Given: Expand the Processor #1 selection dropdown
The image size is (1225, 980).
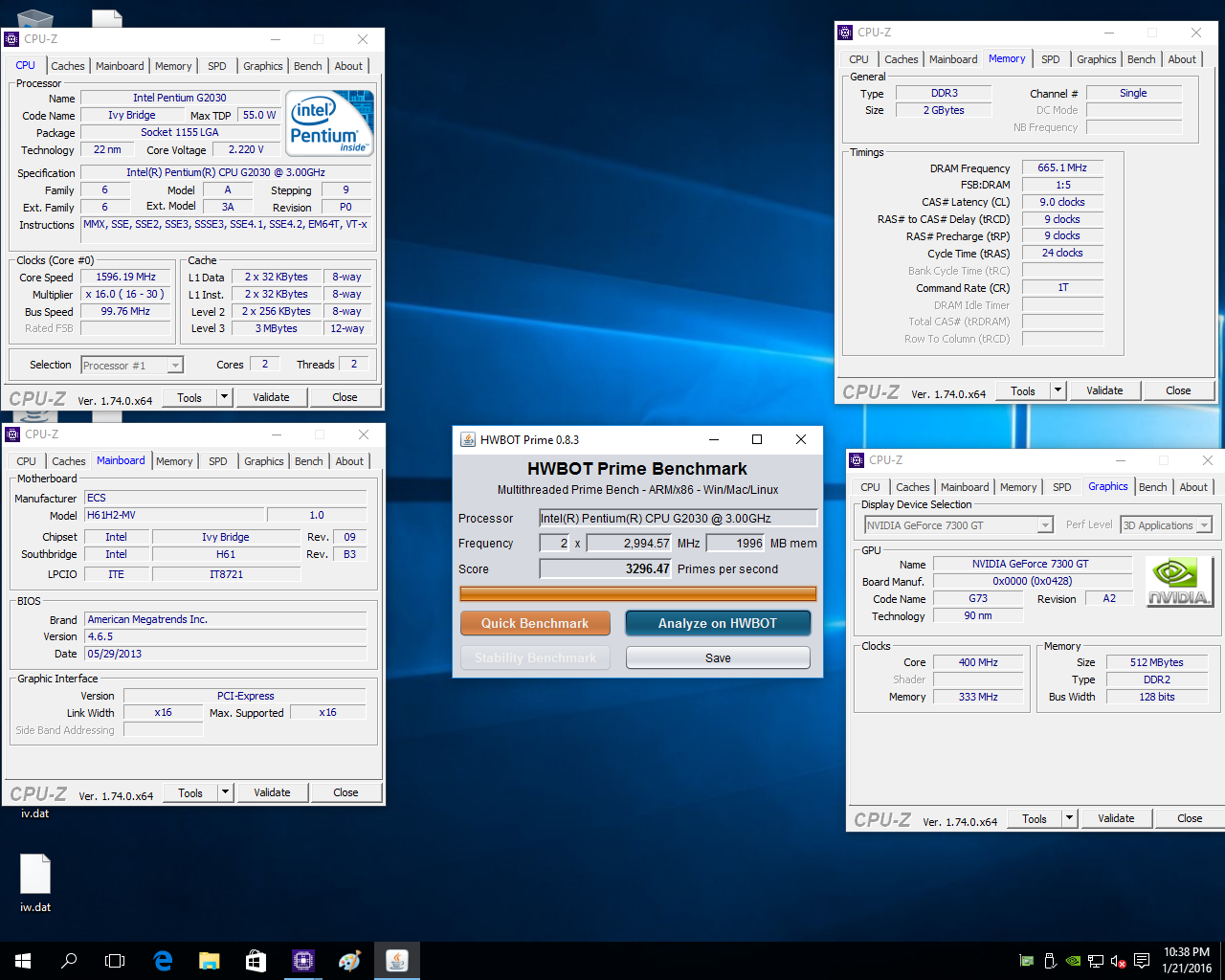Looking at the screenshot, I should point(175,366).
